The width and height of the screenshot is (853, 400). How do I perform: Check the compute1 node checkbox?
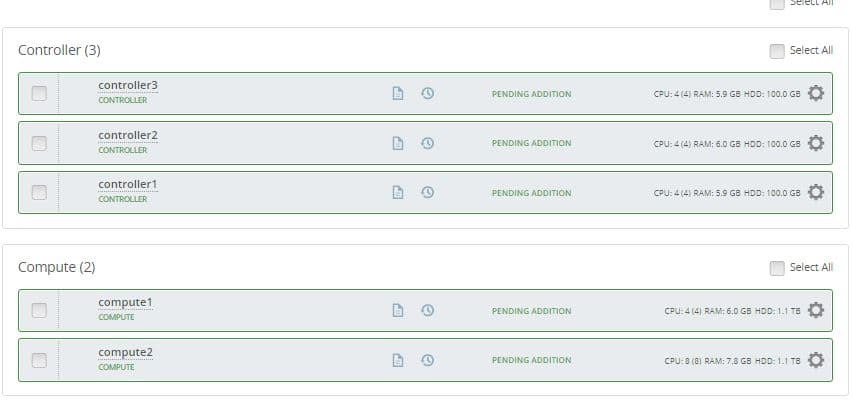tap(39, 310)
